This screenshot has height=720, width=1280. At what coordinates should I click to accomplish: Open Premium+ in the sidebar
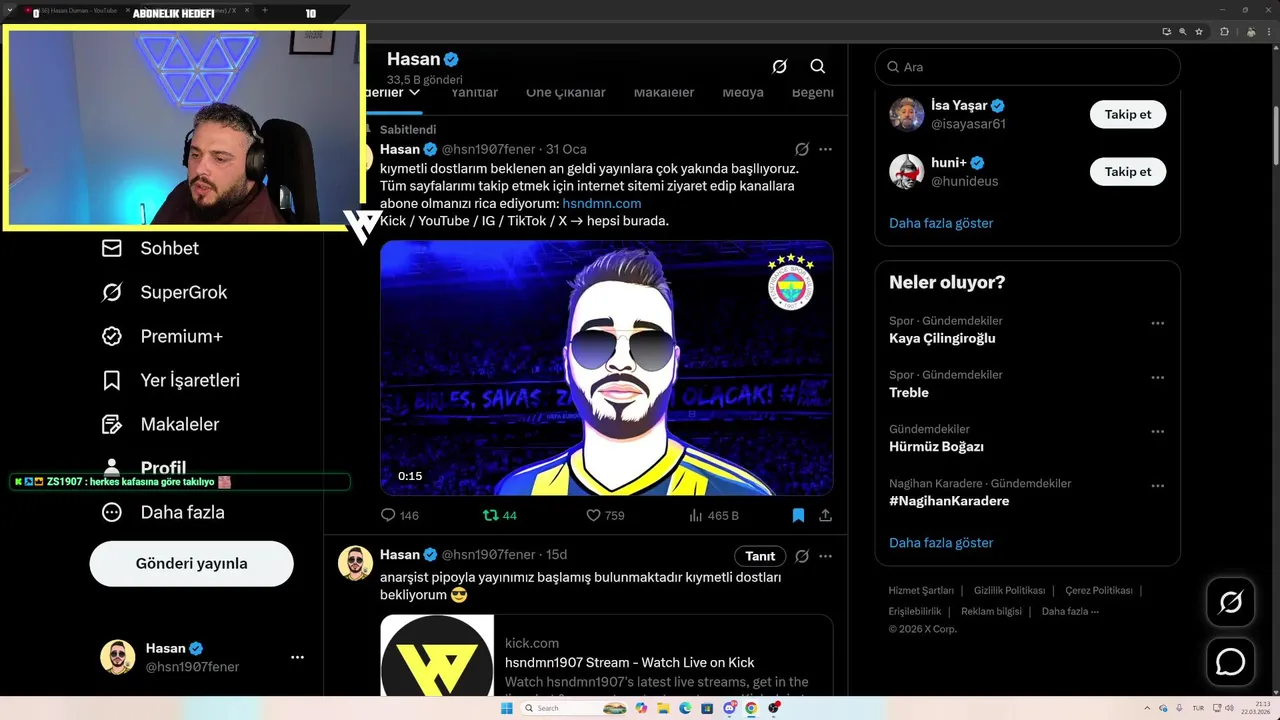[161, 336]
